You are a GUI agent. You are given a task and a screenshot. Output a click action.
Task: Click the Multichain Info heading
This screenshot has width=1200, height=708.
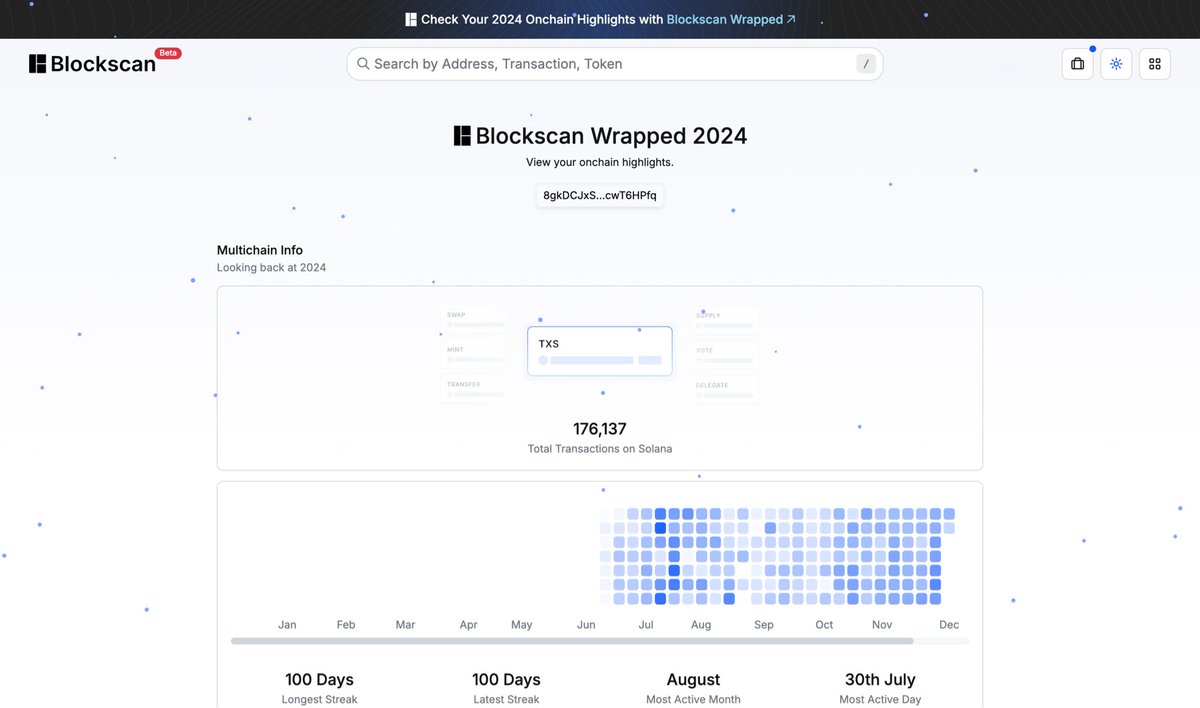point(260,250)
